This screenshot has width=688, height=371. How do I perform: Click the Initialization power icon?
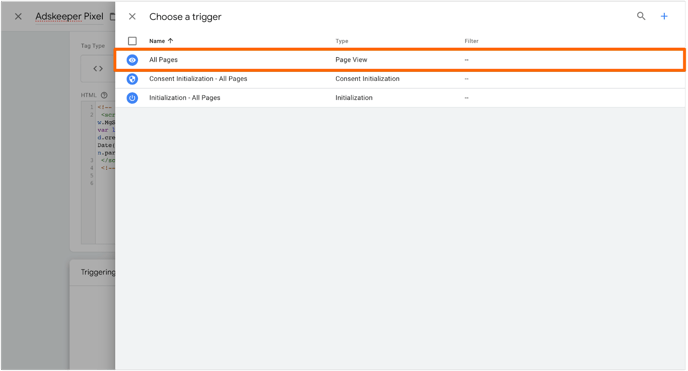[132, 98]
